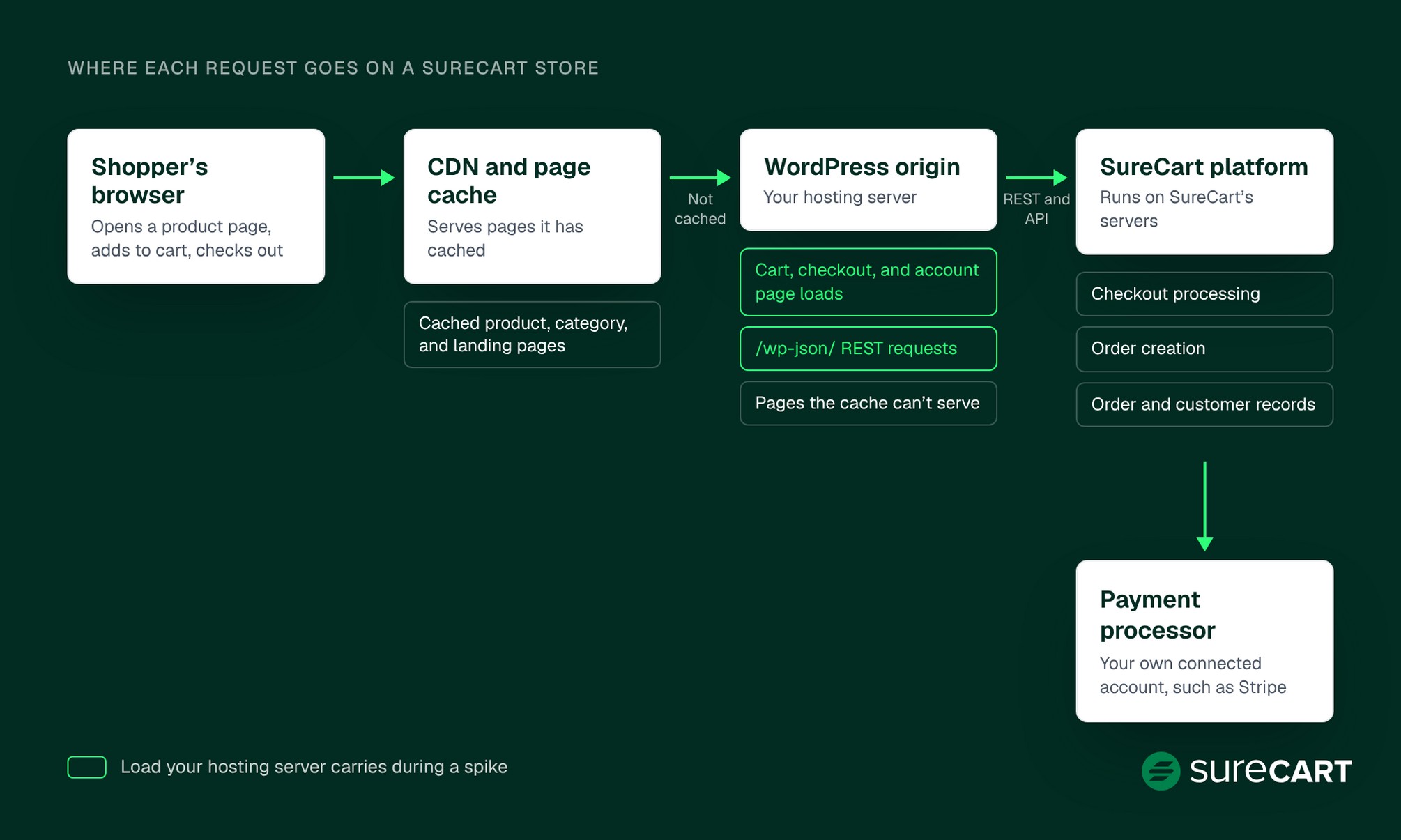Click 'Opens a product page, adds to cart' description
Screen dimensions: 1401x840
[x=187, y=238]
